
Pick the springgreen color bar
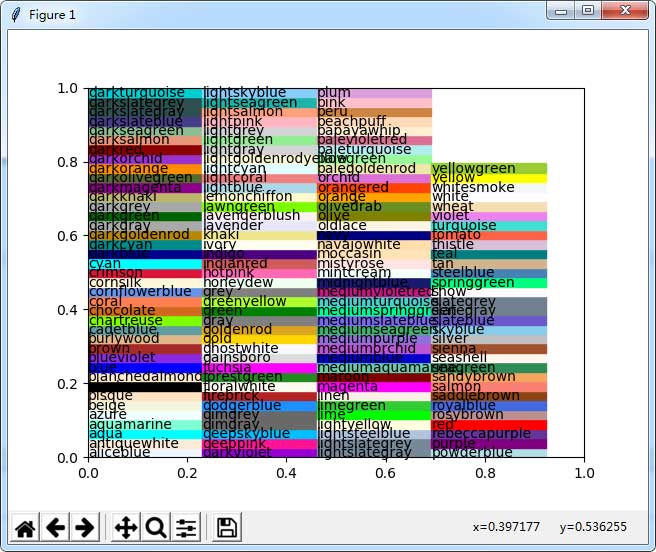(x=489, y=283)
